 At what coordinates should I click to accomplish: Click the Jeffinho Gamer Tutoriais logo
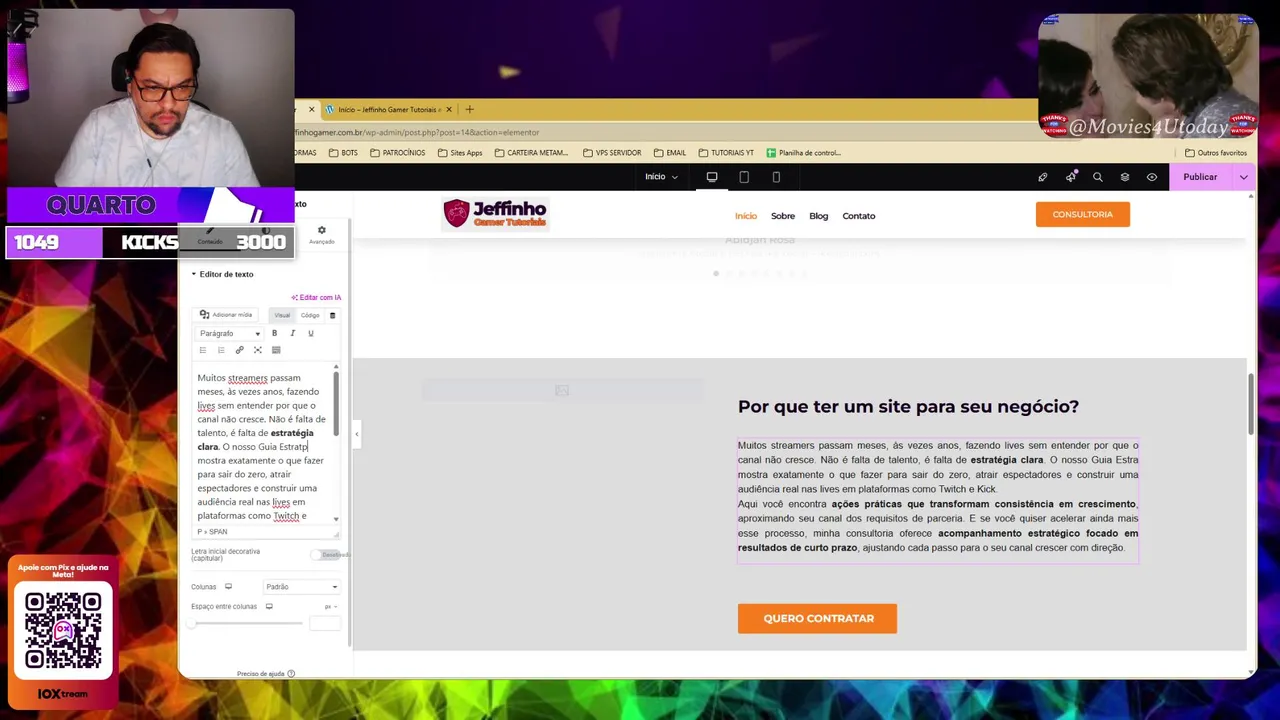coord(496,213)
